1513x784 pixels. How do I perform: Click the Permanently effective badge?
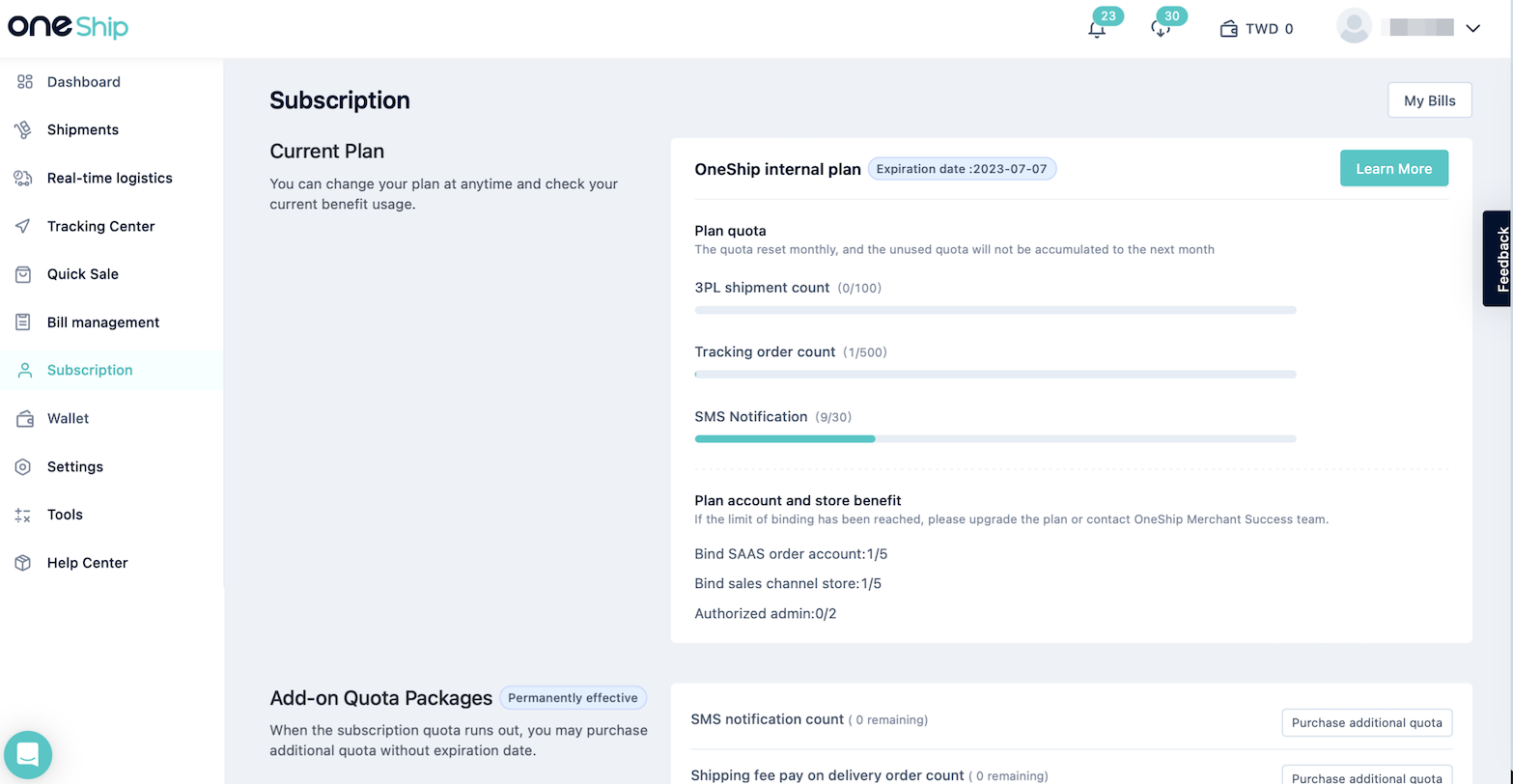573,698
